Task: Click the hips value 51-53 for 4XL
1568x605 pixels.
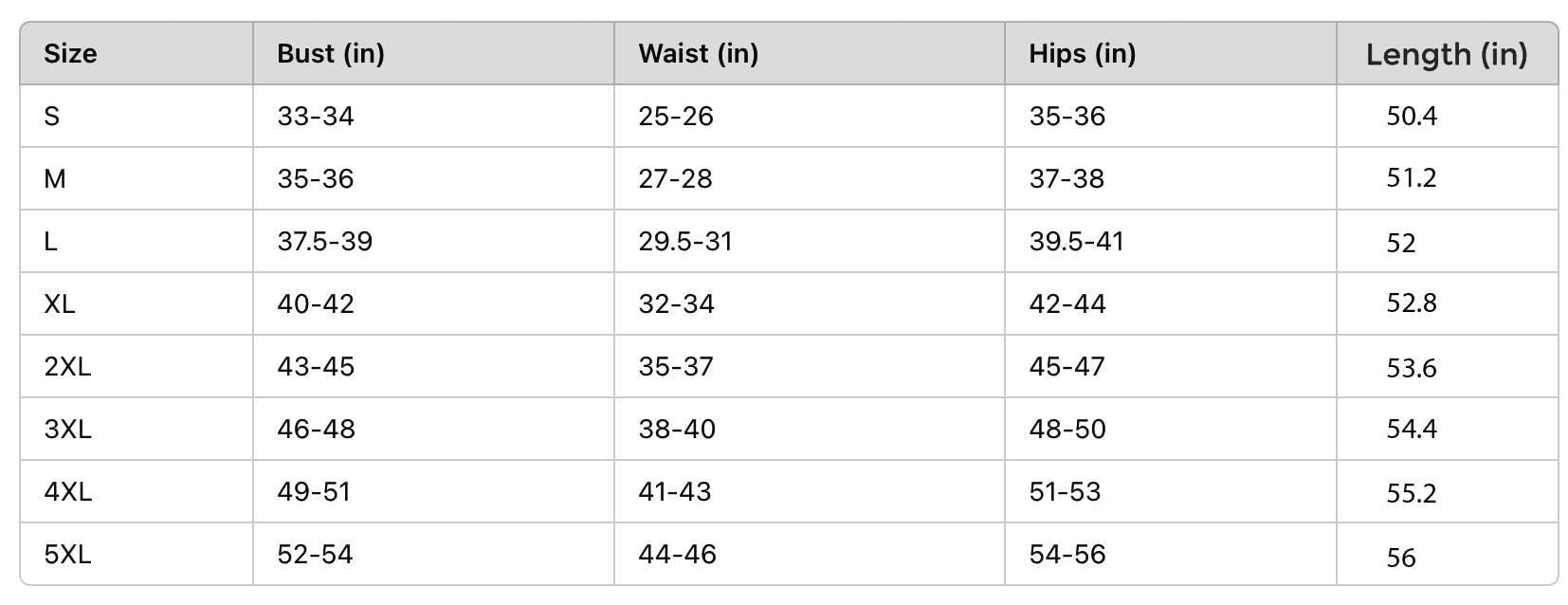Action: click(x=1065, y=492)
